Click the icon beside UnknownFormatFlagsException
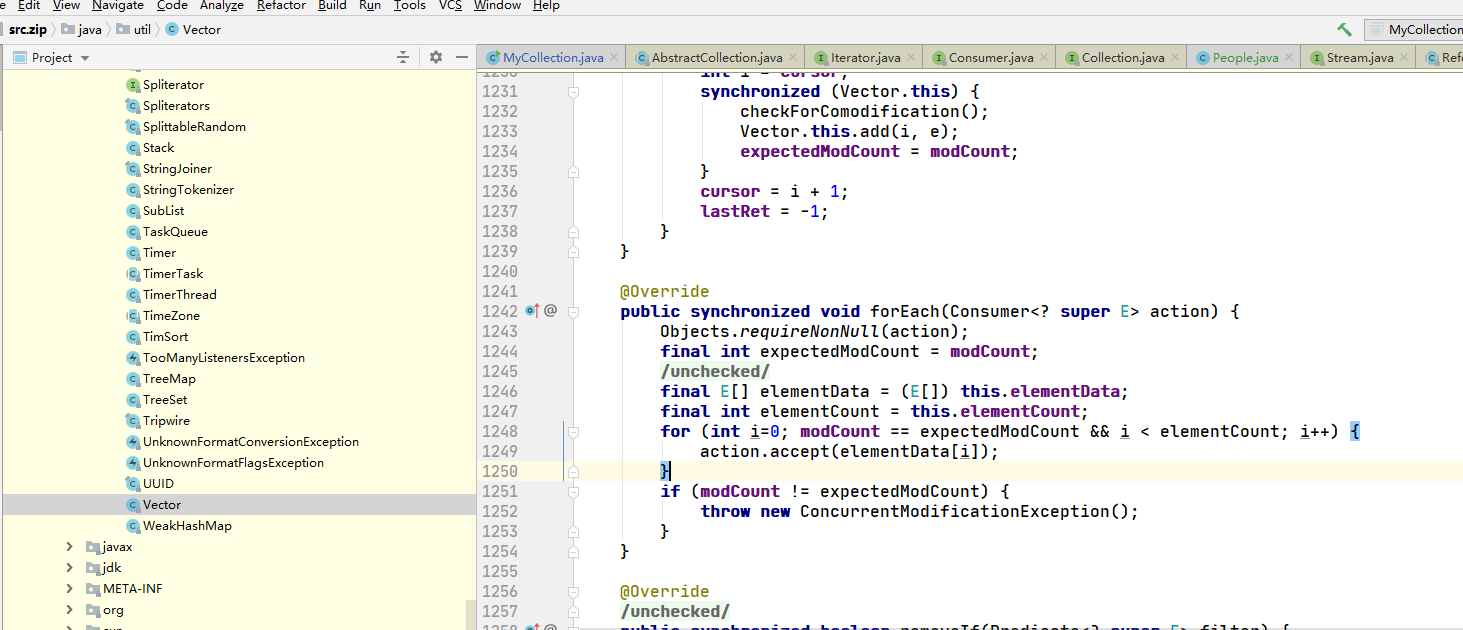This screenshot has height=630, width=1463. (133, 463)
